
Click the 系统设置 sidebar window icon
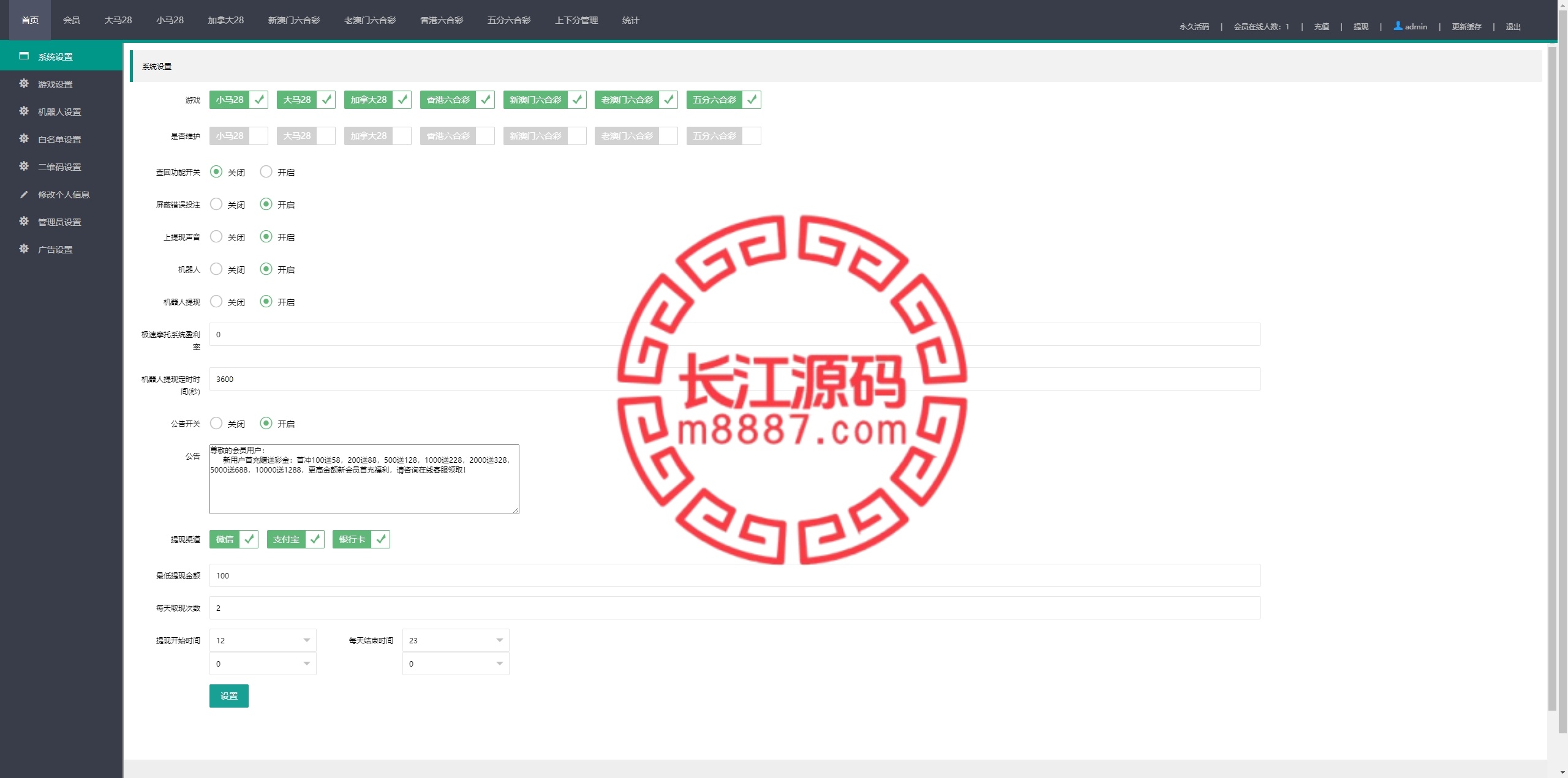(24, 56)
